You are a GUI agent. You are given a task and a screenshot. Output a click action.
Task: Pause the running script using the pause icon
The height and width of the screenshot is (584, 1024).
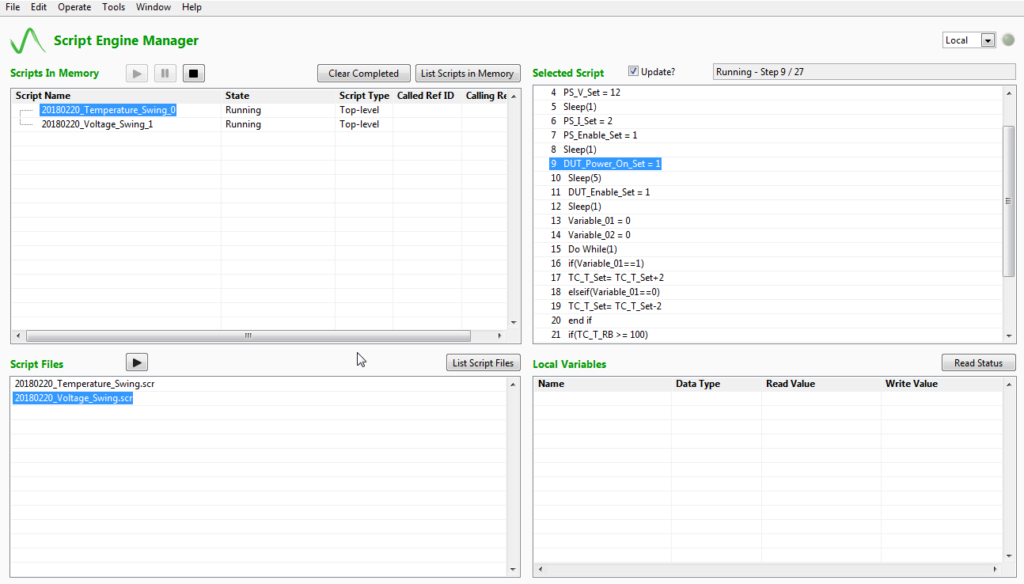pyautogui.click(x=164, y=72)
